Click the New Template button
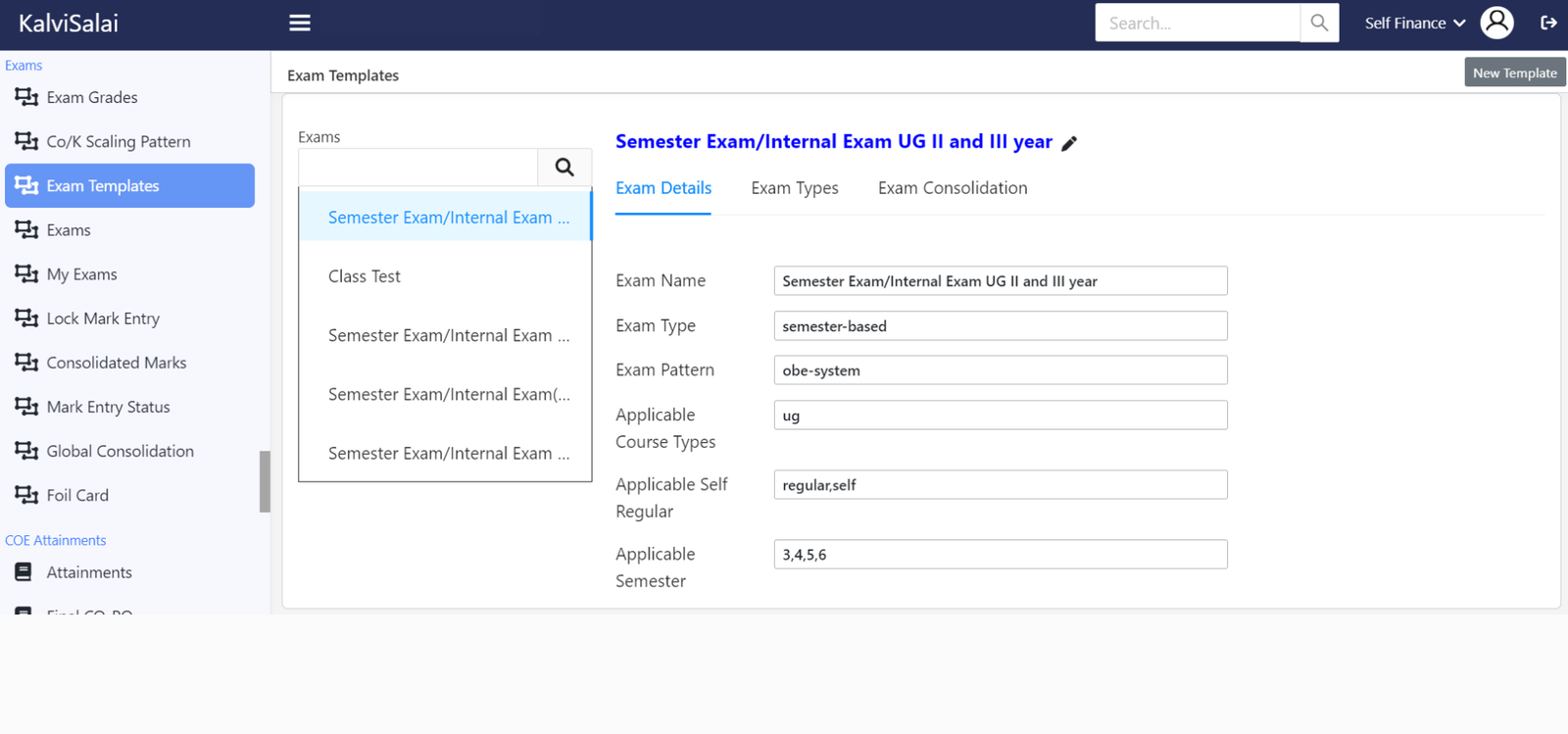1568x734 pixels. click(x=1514, y=73)
